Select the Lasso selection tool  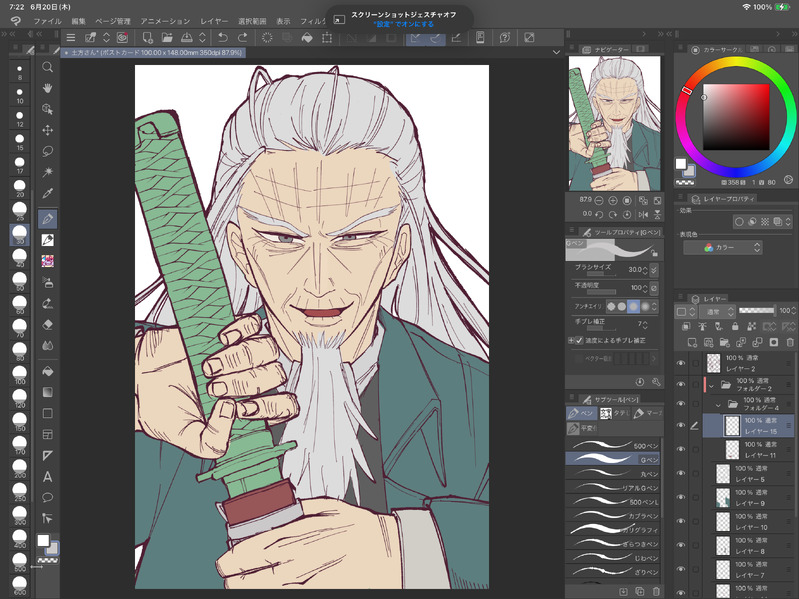click(x=47, y=151)
